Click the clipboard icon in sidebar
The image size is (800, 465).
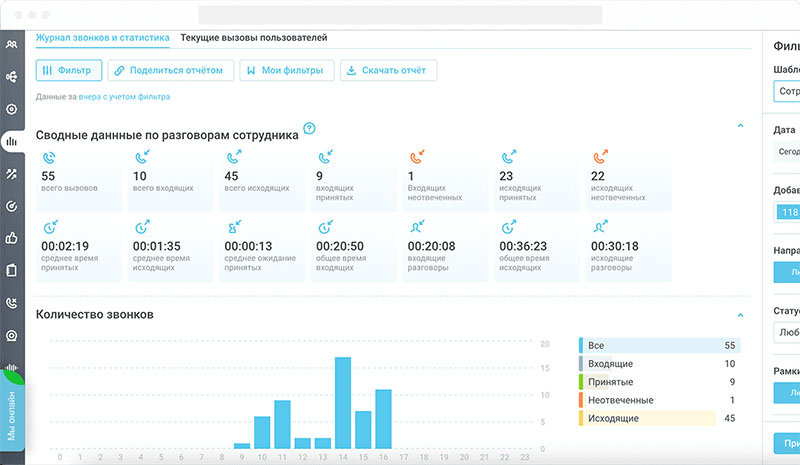click(12, 270)
